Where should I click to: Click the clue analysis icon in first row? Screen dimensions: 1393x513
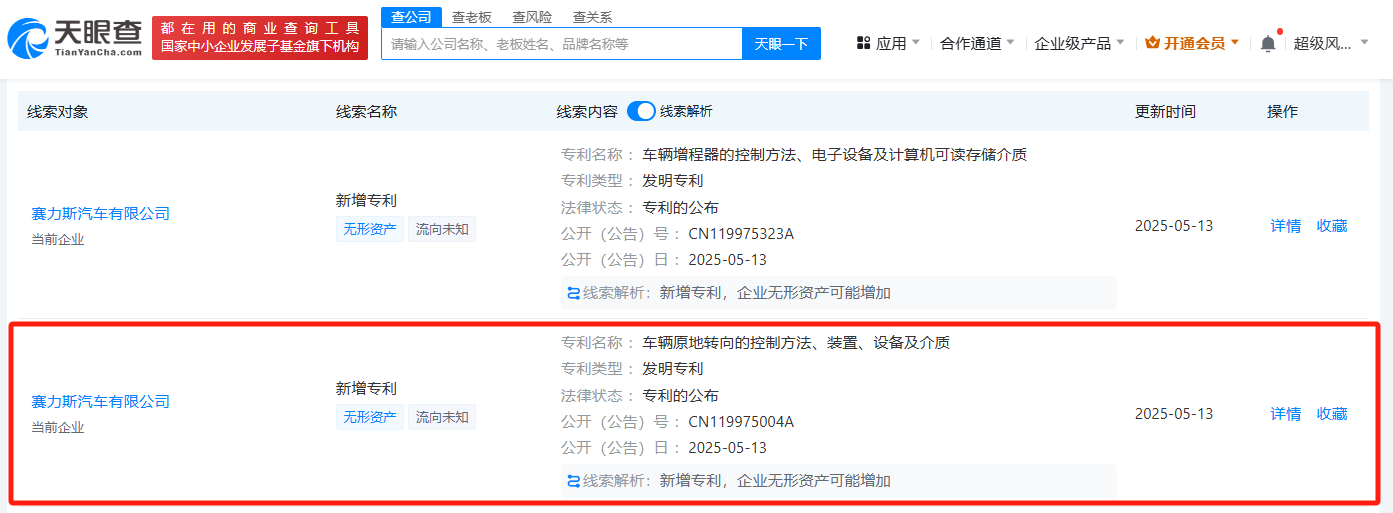[573, 293]
